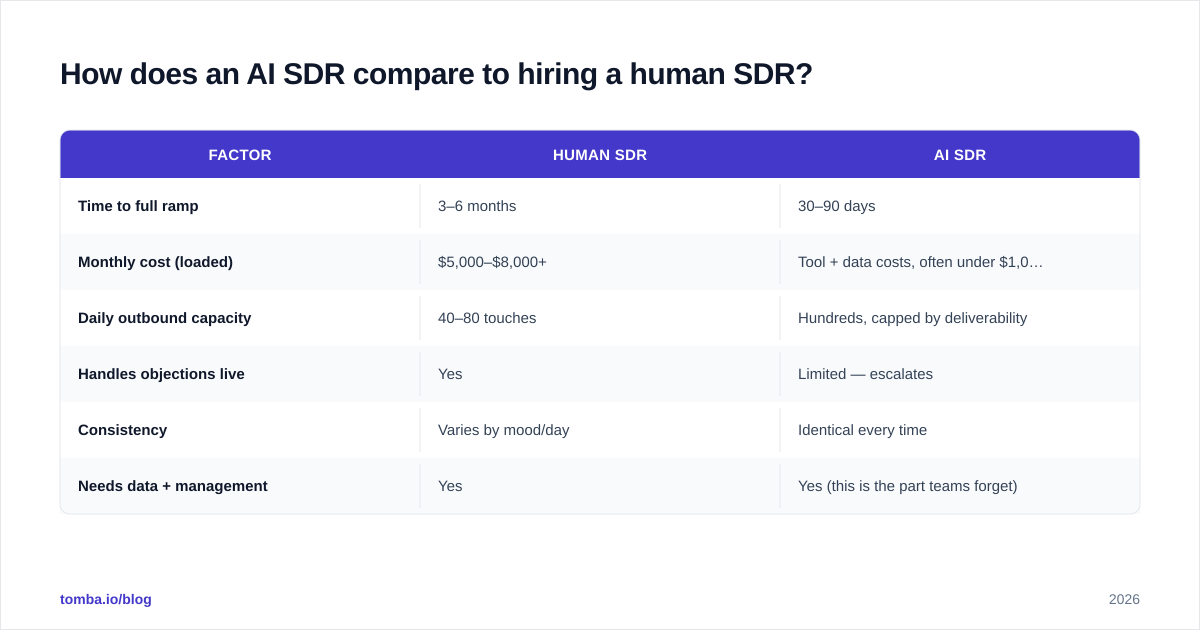Viewport: 1200px width, 630px height.
Task: Select 'Hundreds, capped by deliverability' cell
Action: 960,318
